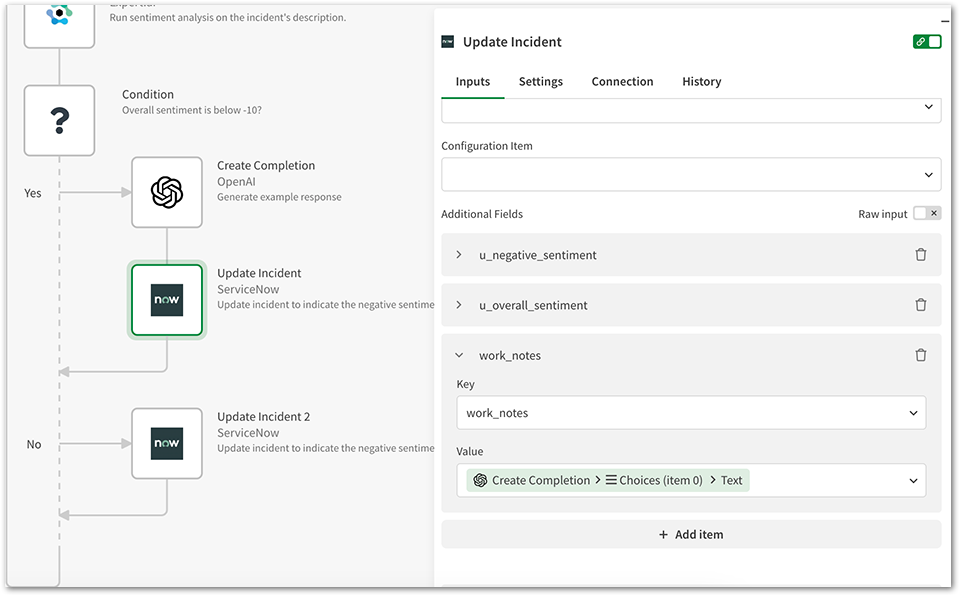The width and height of the screenshot is (960, 596).
Task: Select the ServiceNow Update Incident node
Action: point(167,299)
